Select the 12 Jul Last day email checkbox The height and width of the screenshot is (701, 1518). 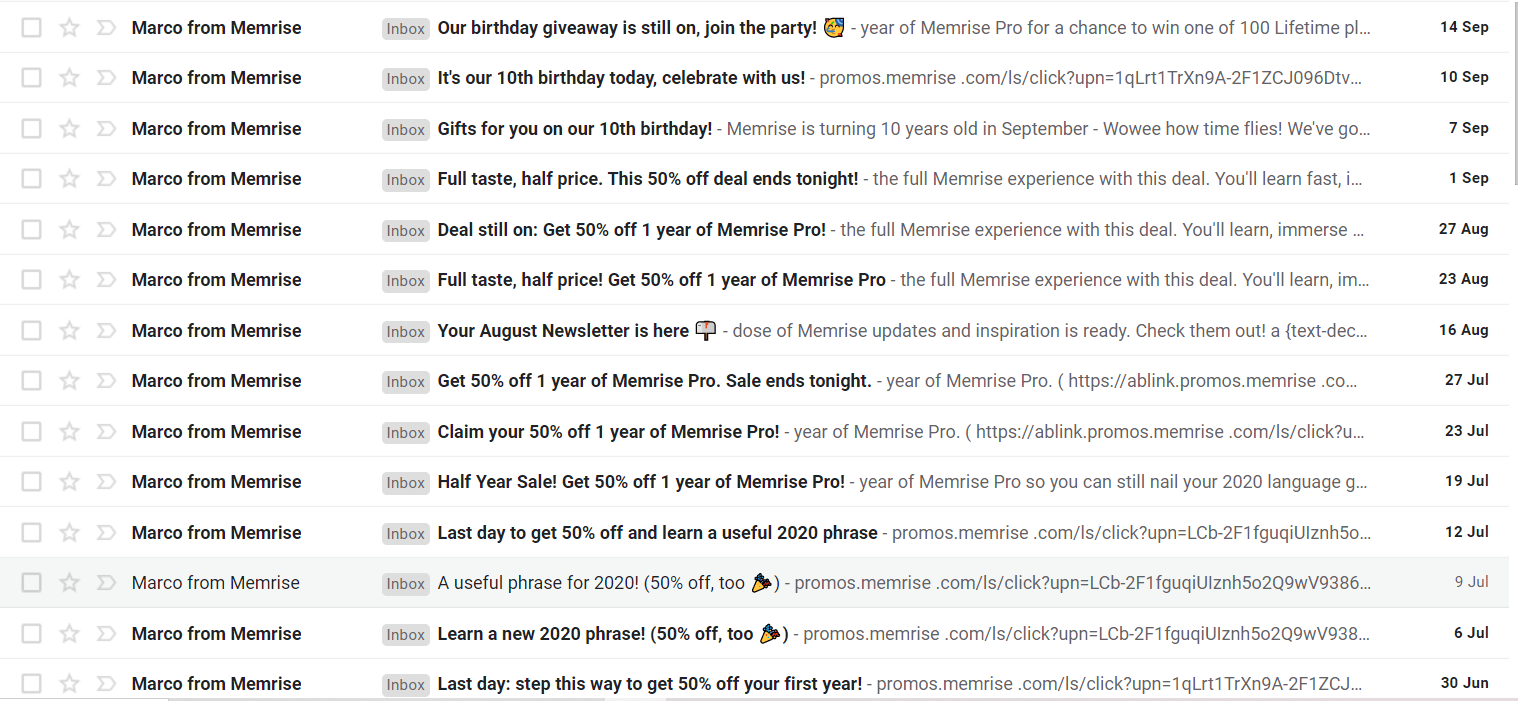(32, 533)
